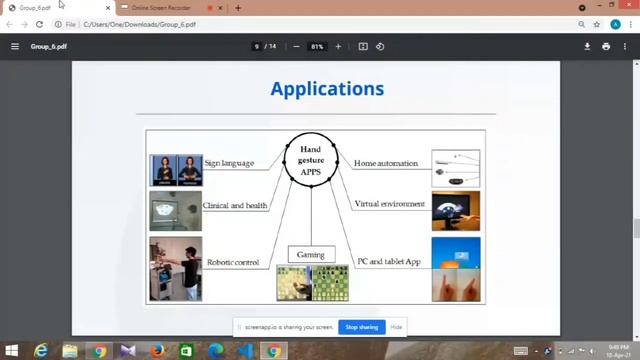Click the Applications slide title
The height and width of the screenshot is (360, 640).
pos(327,89)
